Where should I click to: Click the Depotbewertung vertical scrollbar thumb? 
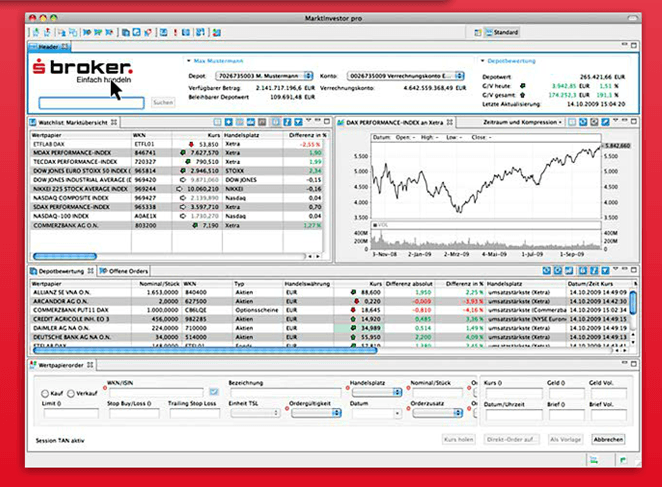click(x=633, y=302)
